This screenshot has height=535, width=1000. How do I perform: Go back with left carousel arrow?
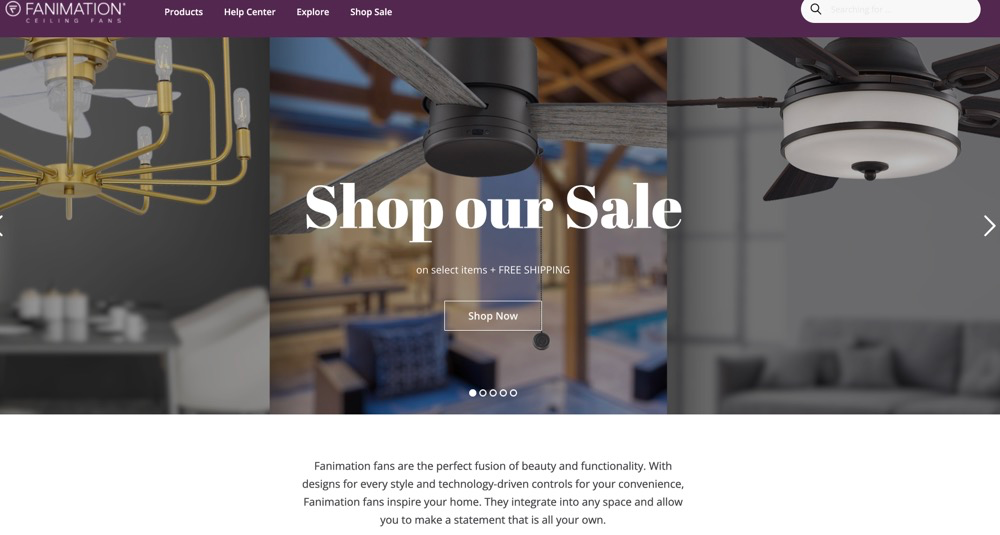pos(2,226)
